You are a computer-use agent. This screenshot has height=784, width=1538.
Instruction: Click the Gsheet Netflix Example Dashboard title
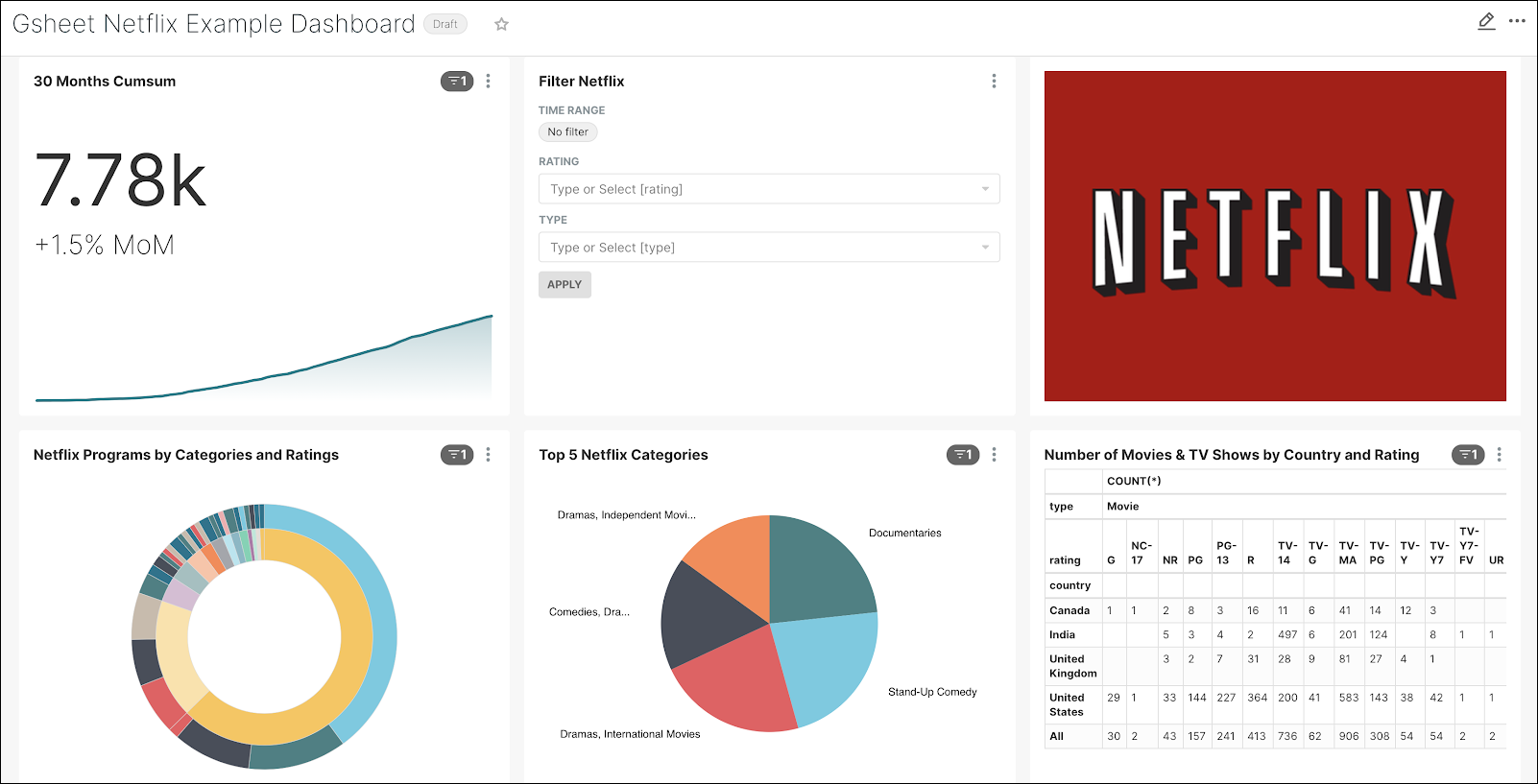point(214,24)
